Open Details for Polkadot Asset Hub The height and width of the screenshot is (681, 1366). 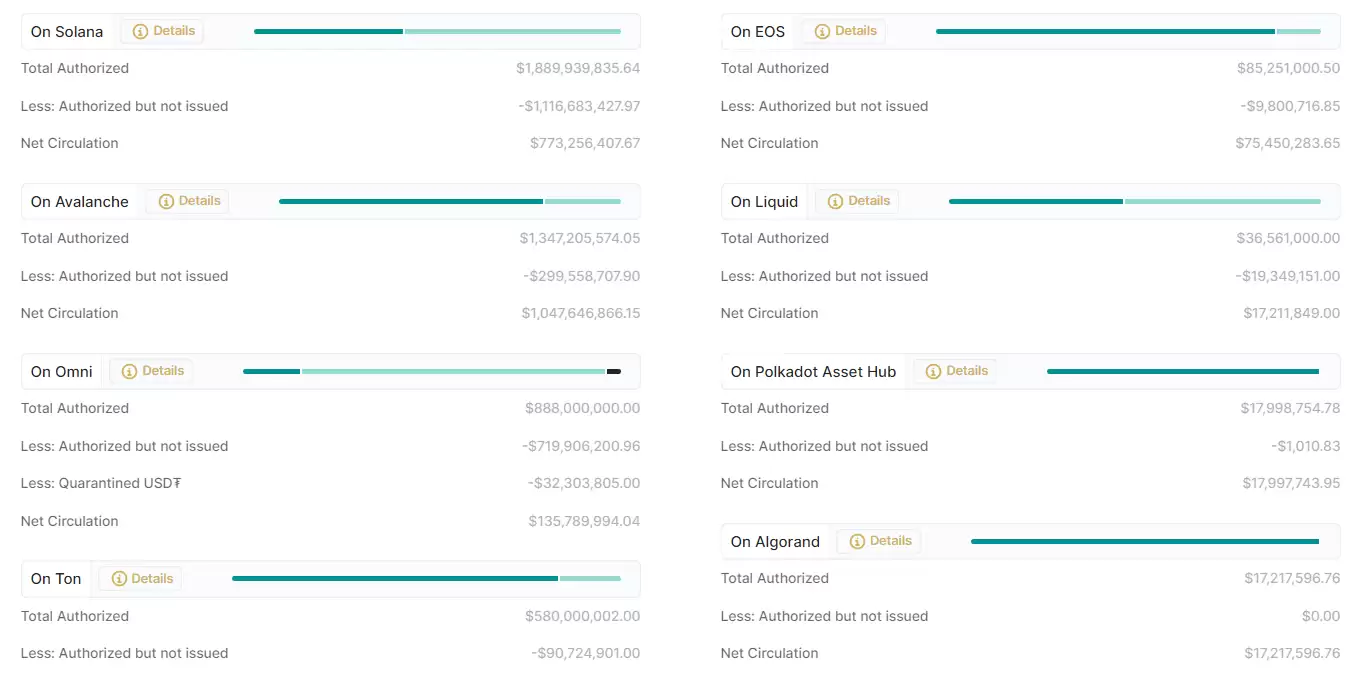[955, 370]
